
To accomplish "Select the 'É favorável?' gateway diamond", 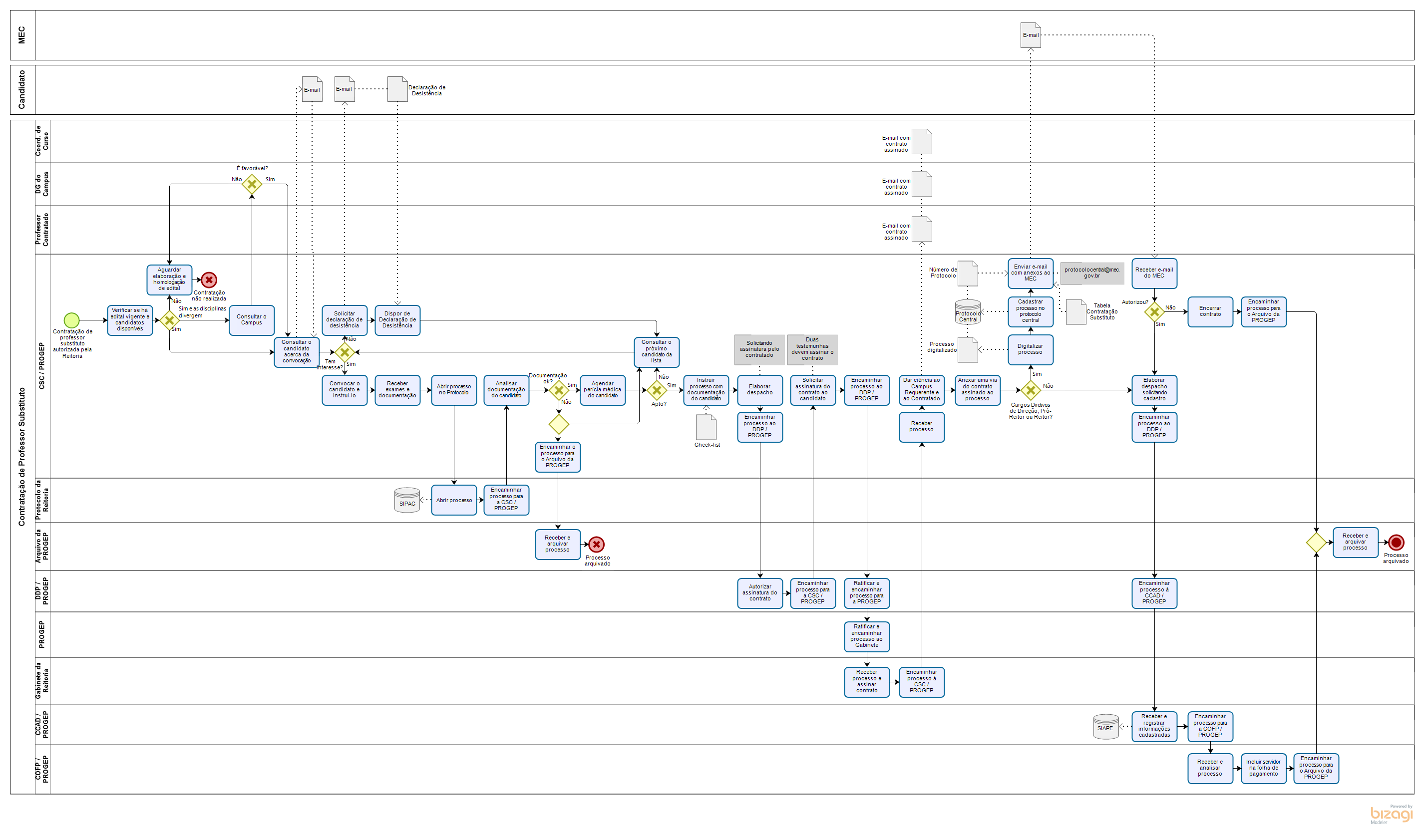I will 251,184.
